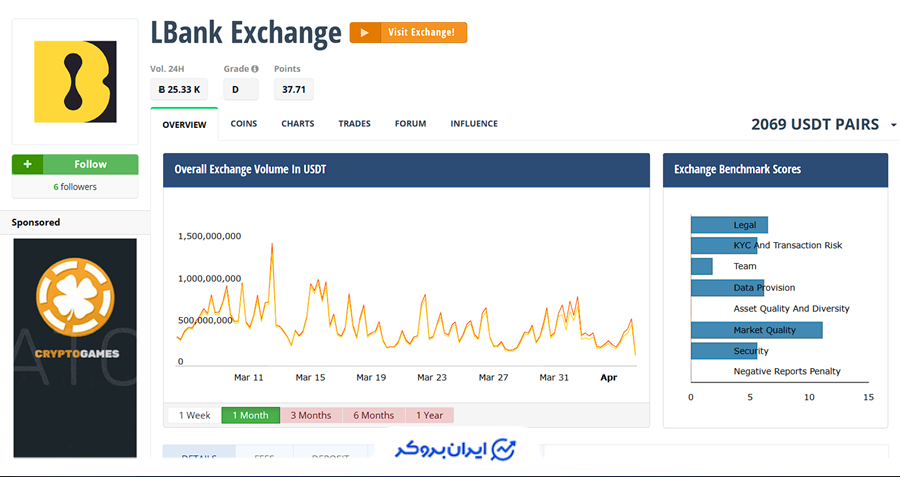Viewport: 900px width, 477px height.
Task: Open the 6 followers link
Action: coord(74,187)
